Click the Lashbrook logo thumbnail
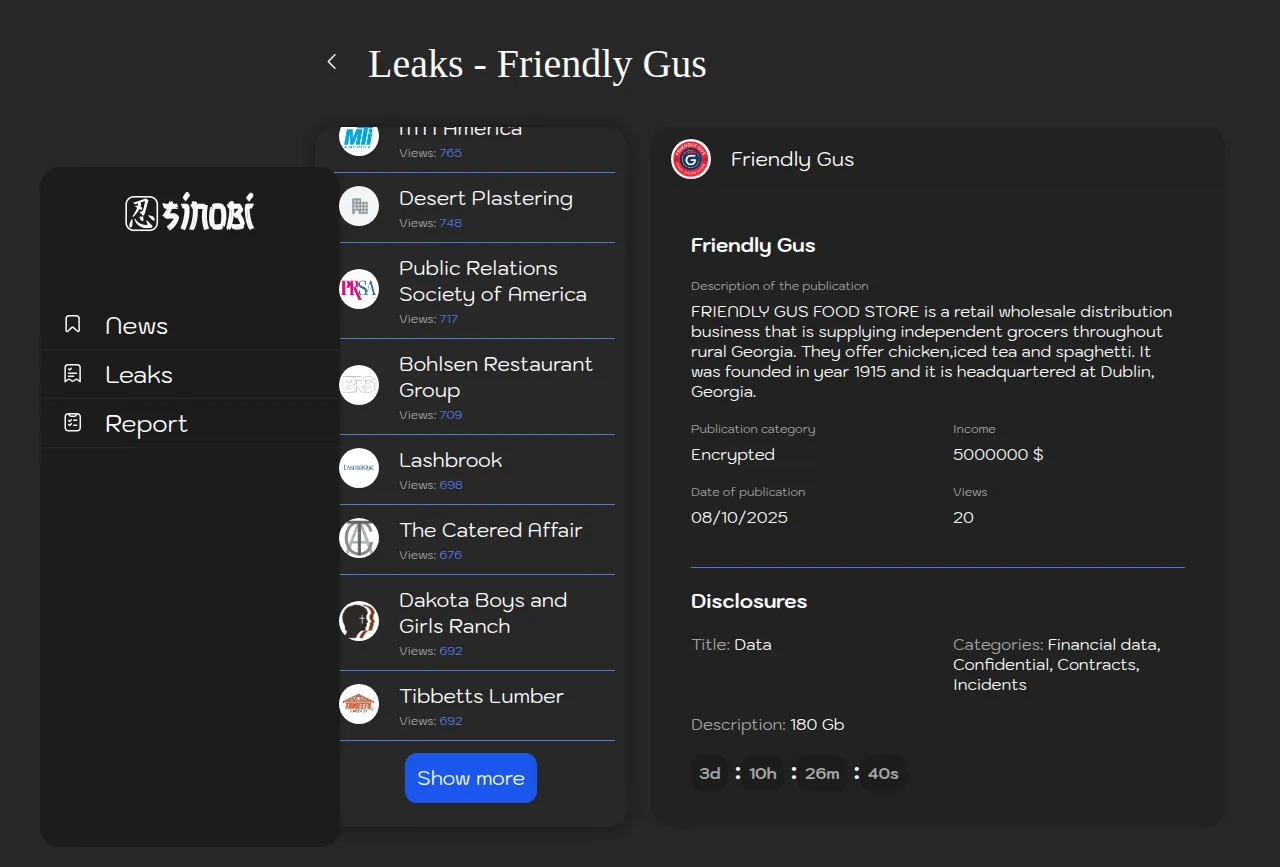Image resolution: width=1280 pixels, height=867 pixels. [359, 468]
